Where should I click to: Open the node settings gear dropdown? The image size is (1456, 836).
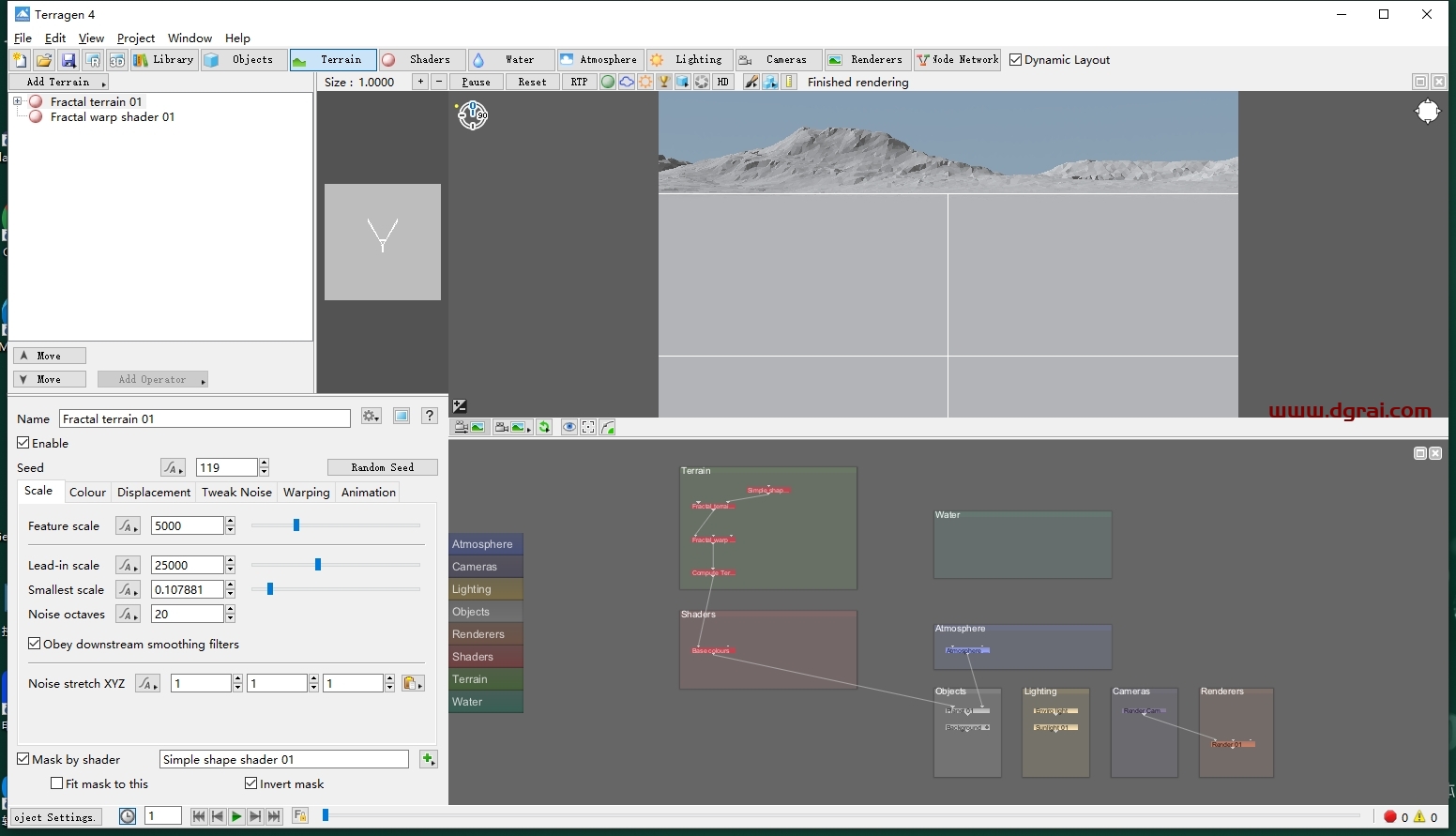tap(372, 417)
